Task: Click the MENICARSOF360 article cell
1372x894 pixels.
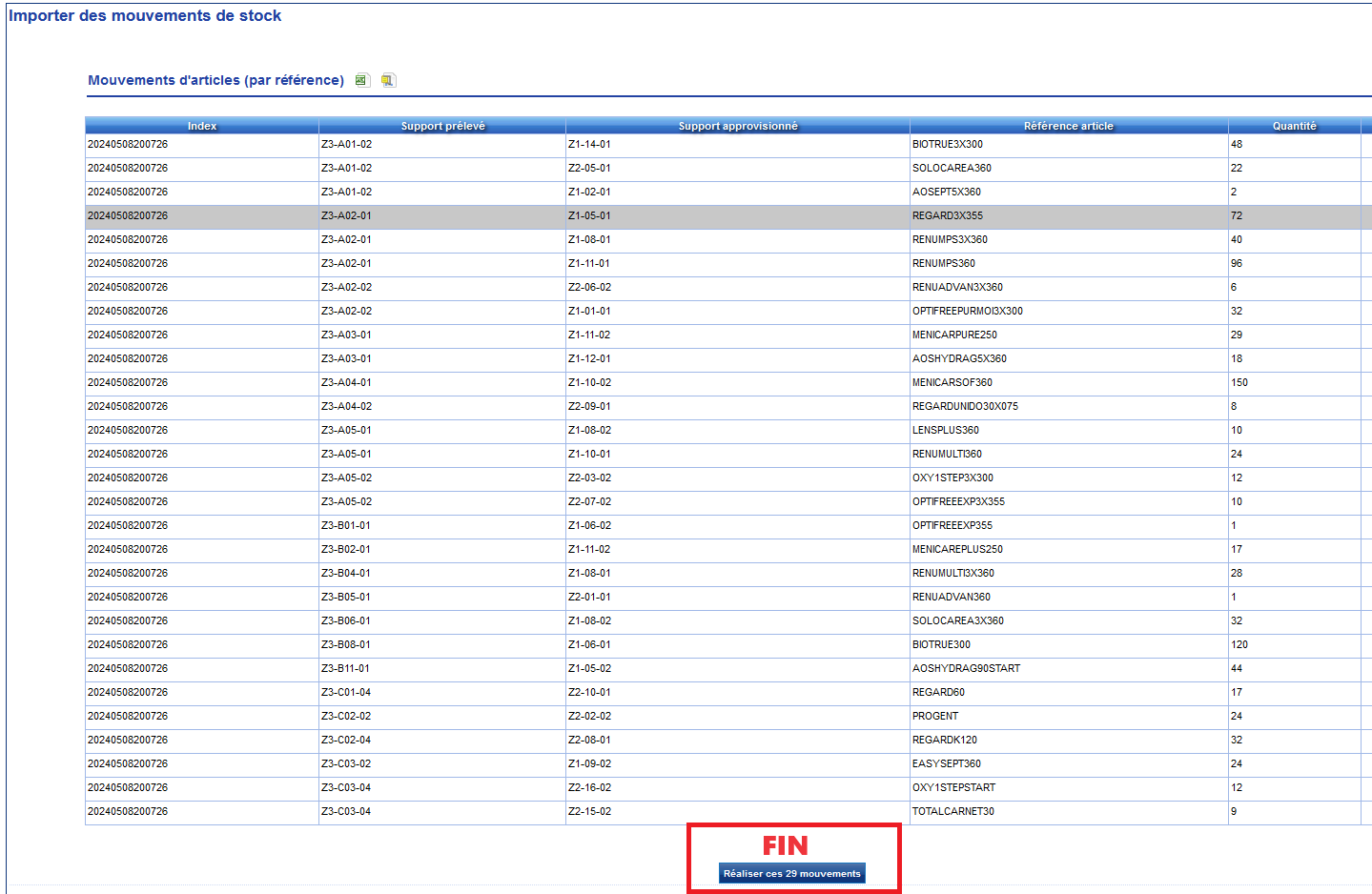Action: pos(952,383)
